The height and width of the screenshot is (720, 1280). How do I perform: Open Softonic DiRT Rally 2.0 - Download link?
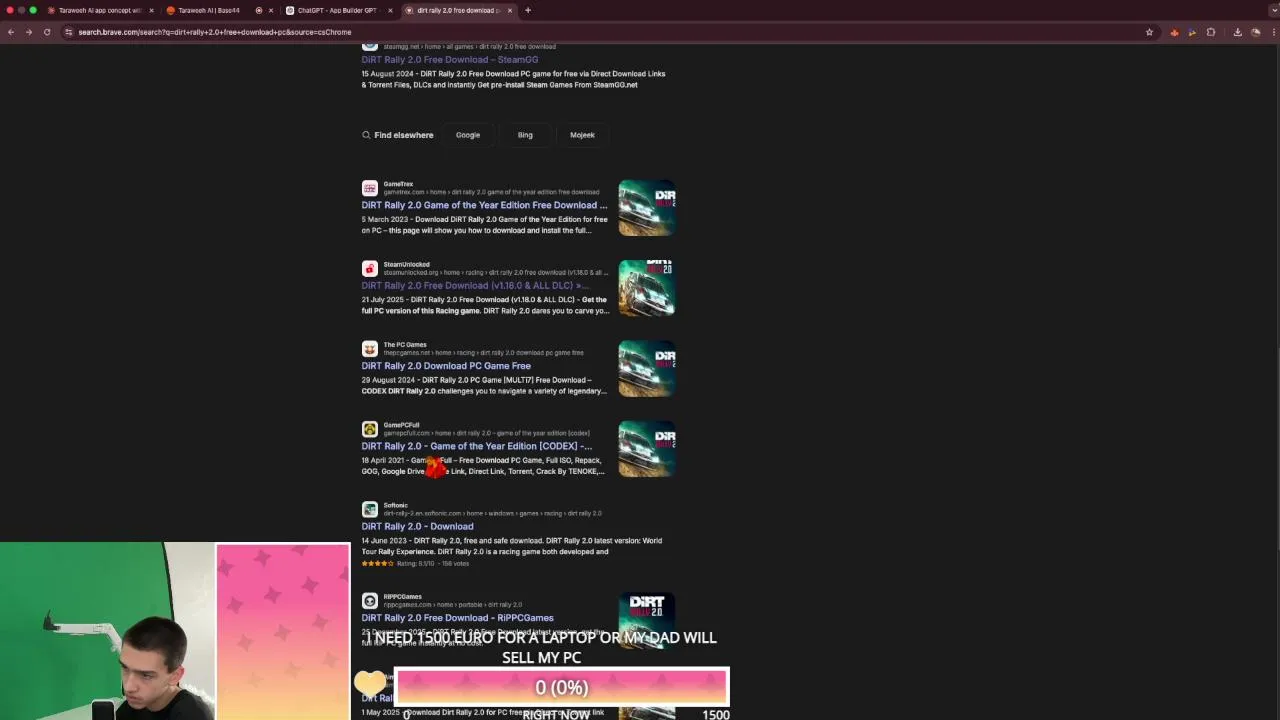417,526
